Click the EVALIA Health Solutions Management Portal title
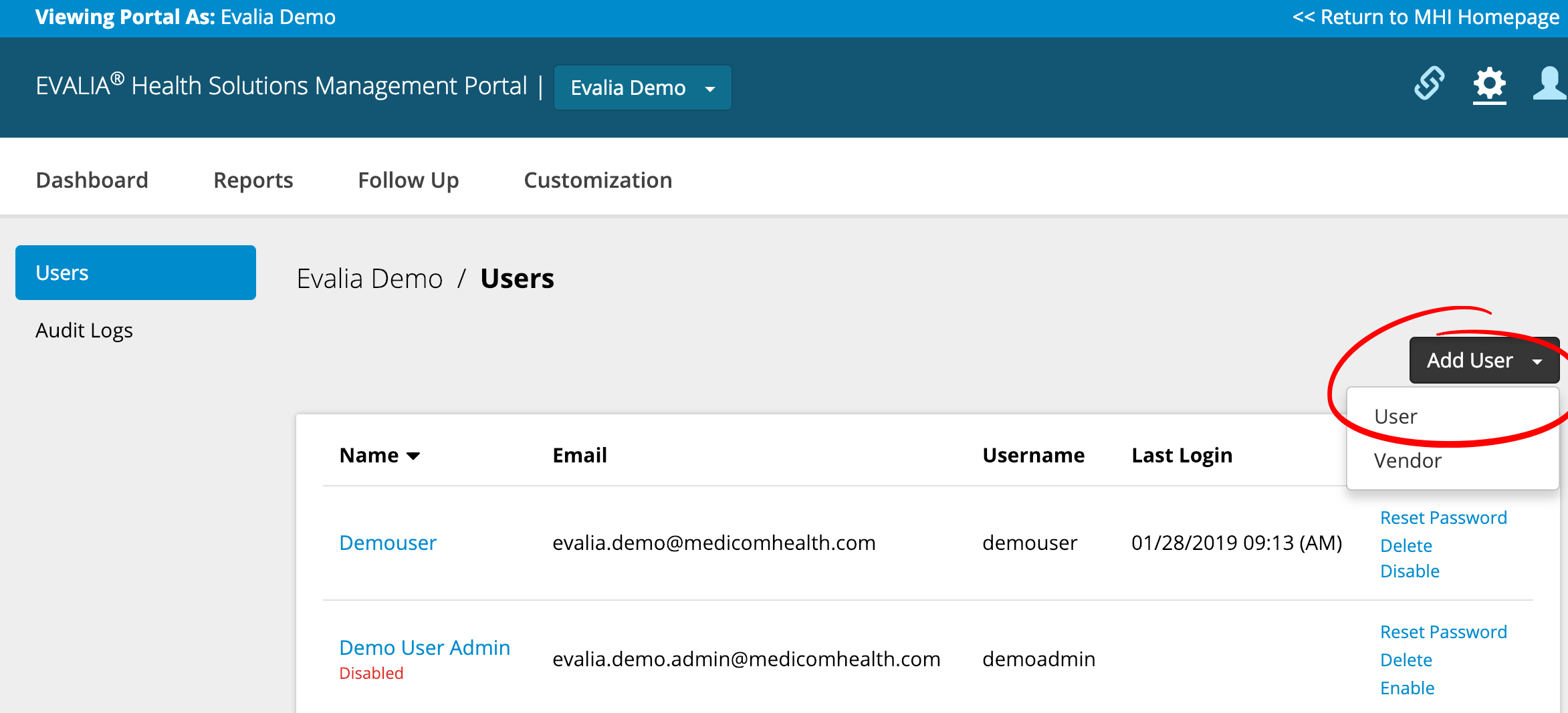The width and height of the screenshot is (1568, 713). tap(282, 86)
